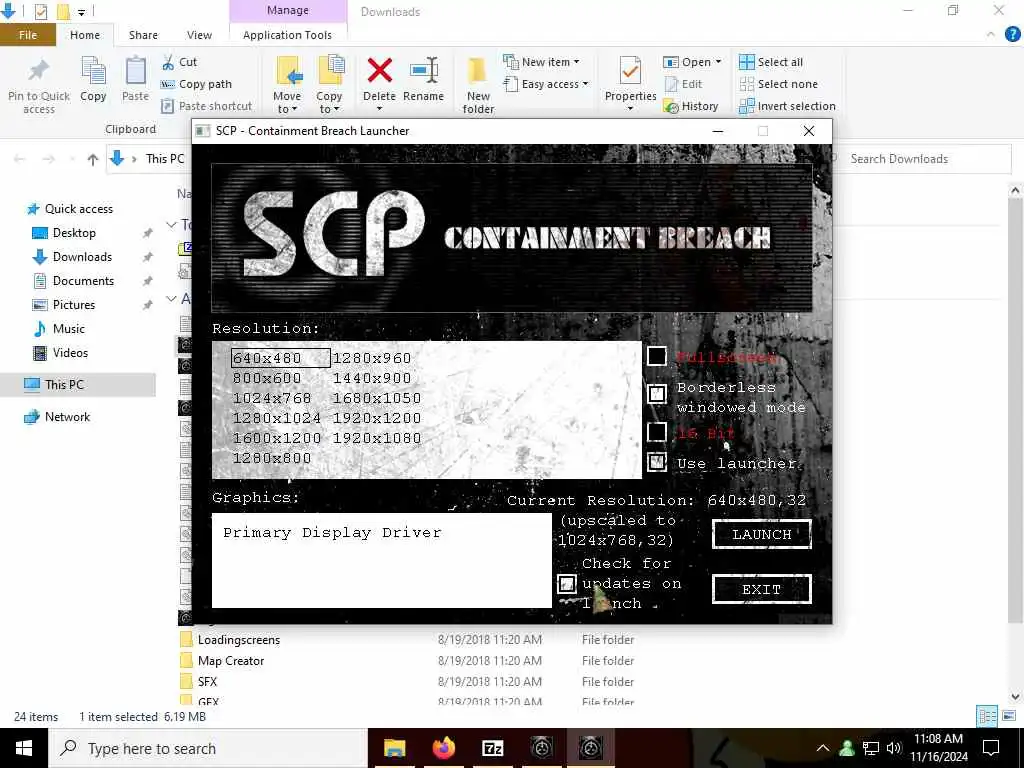Select 1920x1080 resolution
Viewport: 1024px width, 768px height.
[377, 438]
